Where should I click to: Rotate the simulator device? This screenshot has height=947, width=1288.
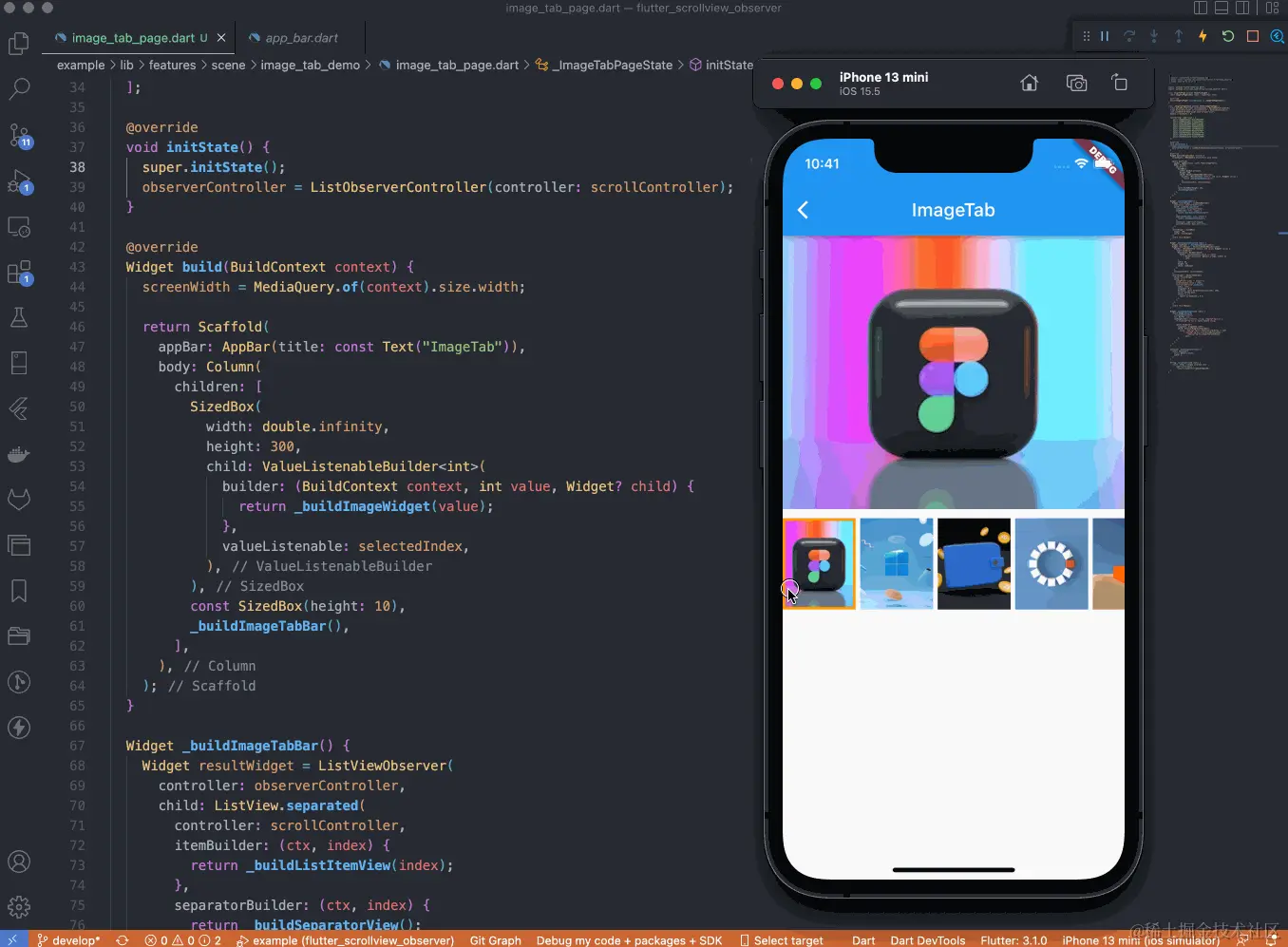point(1120,83)
